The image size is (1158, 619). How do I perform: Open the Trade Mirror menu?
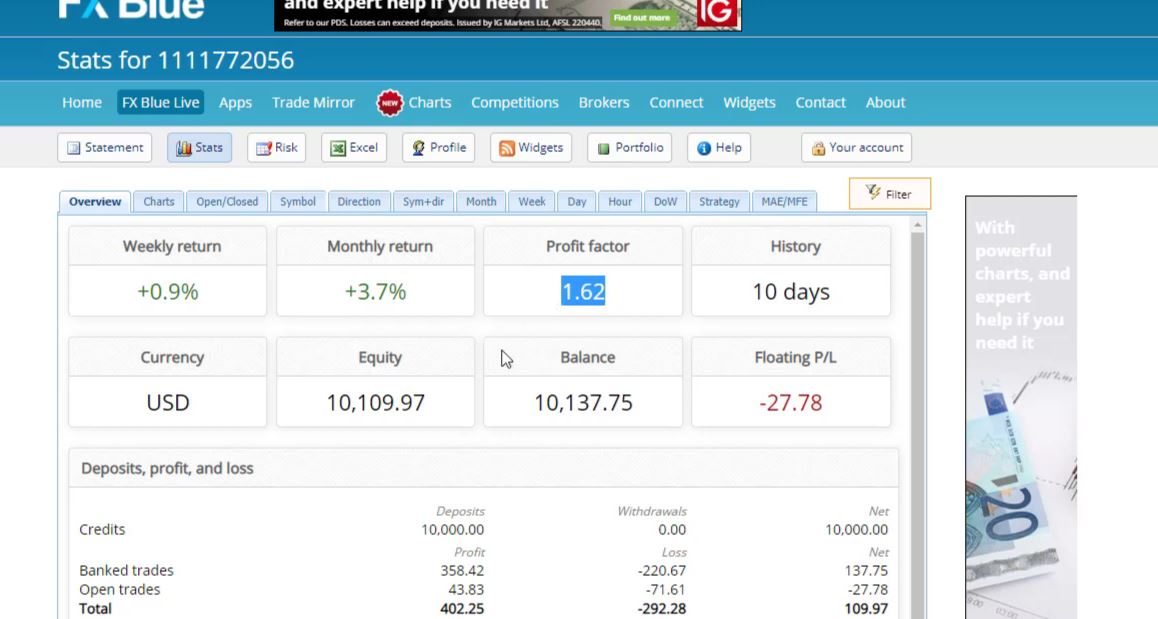point(313,102)
